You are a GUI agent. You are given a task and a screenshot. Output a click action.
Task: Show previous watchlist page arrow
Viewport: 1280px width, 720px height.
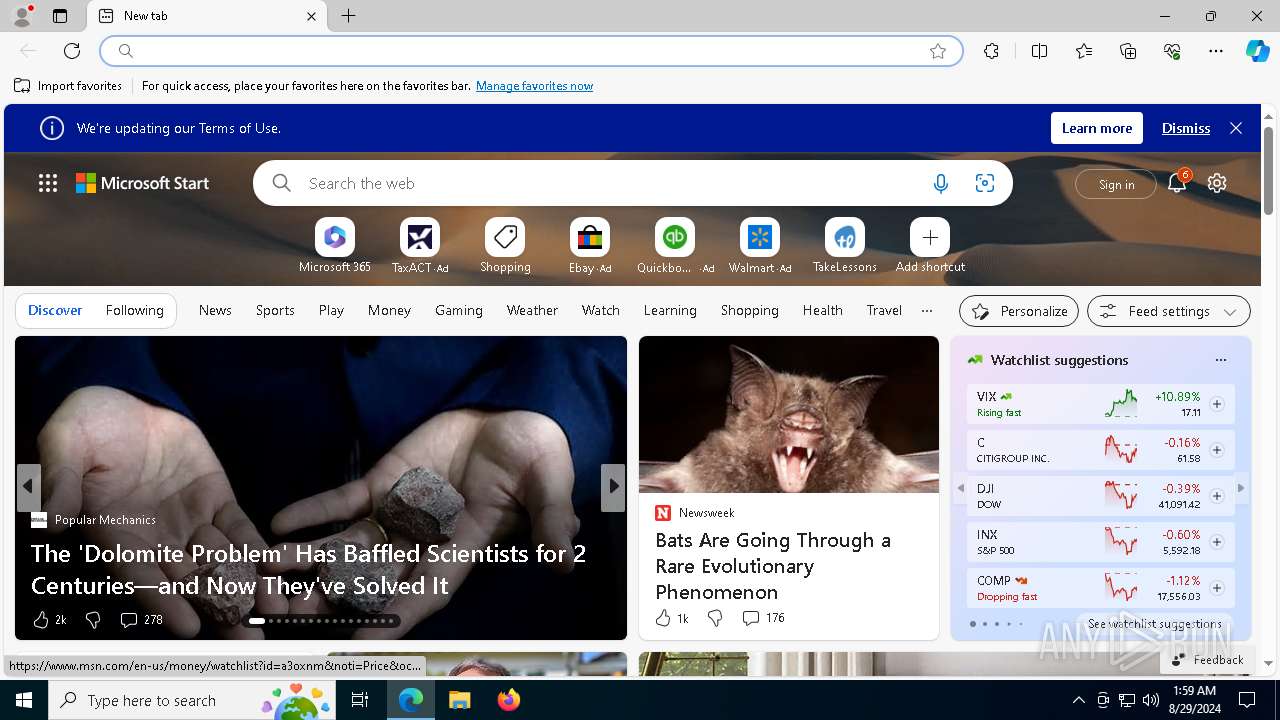pos(961,488)
